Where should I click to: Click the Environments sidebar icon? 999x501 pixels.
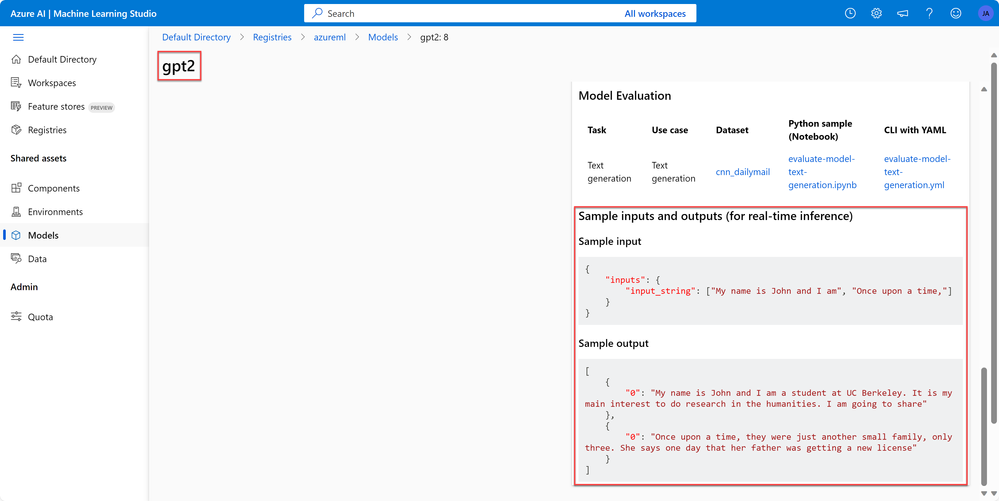pos(17,212)
